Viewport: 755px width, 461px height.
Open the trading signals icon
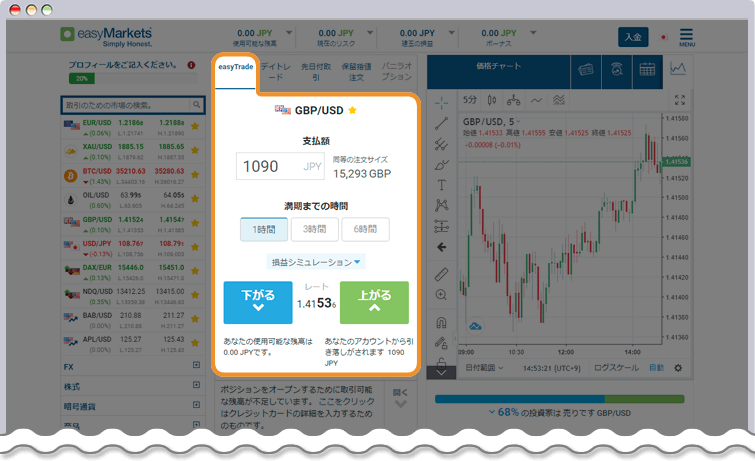coord(617,70)
